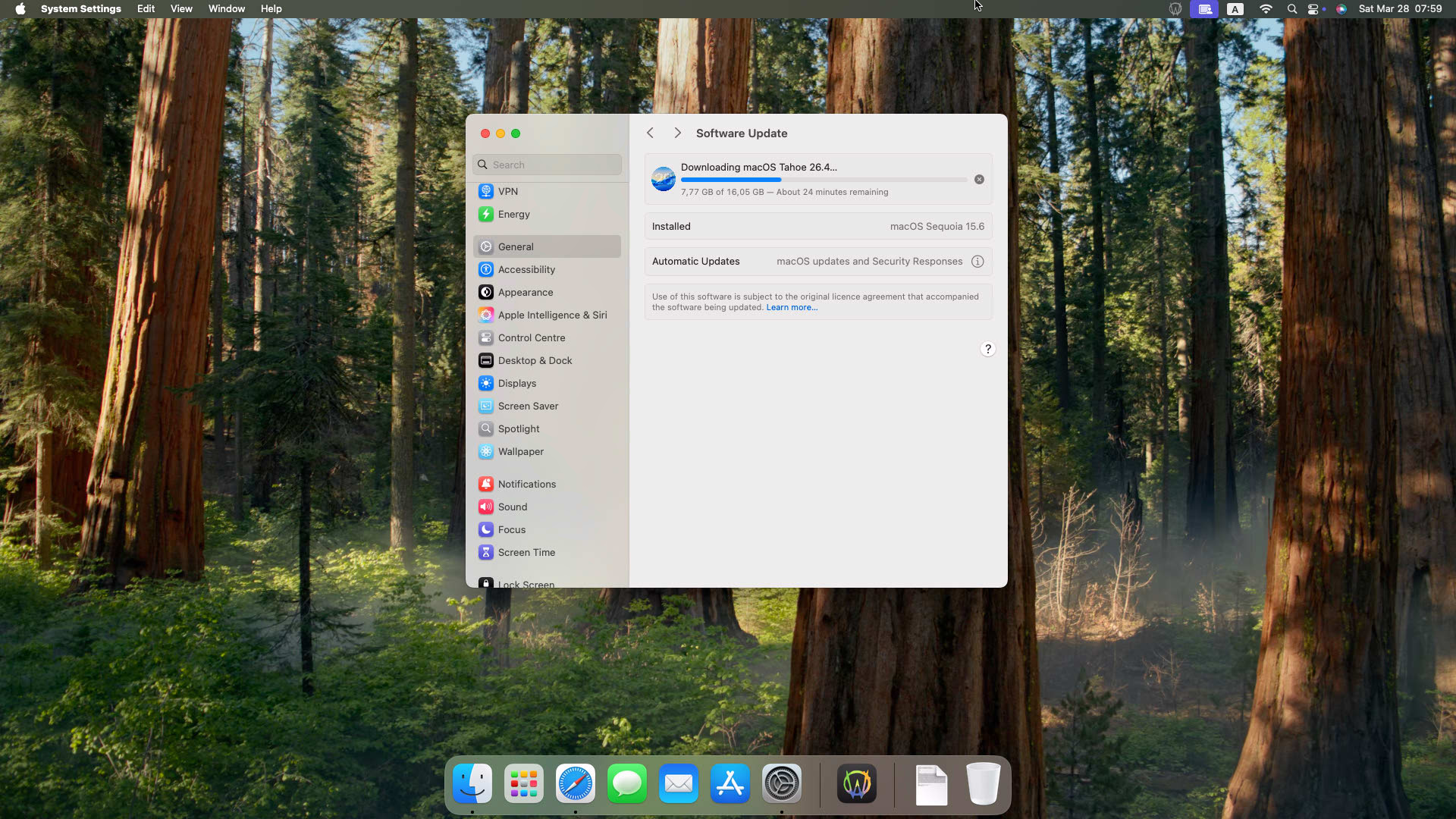The image size is (1456, 819).
Task: Open the Help menu
Action: (271, 9)
